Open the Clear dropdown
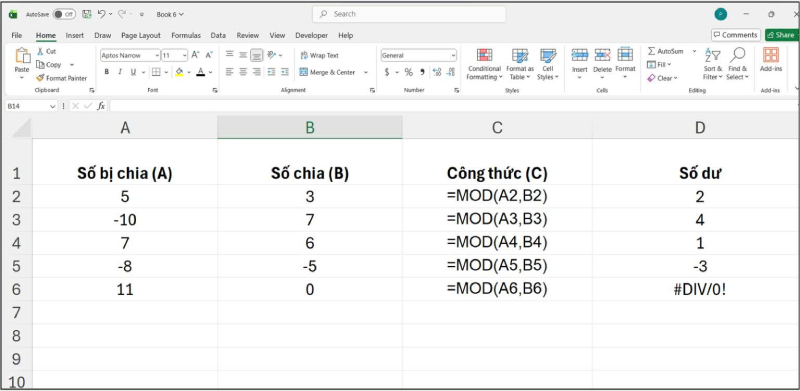Screen dimensions: 800x391 click(662, 78)
